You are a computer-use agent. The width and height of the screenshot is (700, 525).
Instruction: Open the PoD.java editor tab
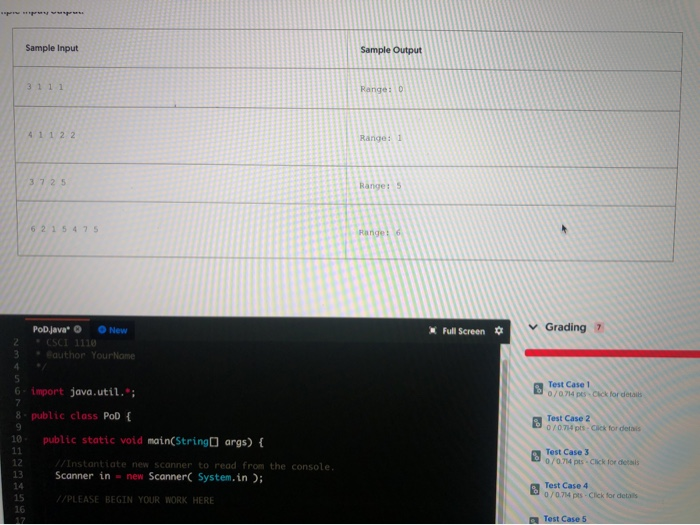(51, 329)
